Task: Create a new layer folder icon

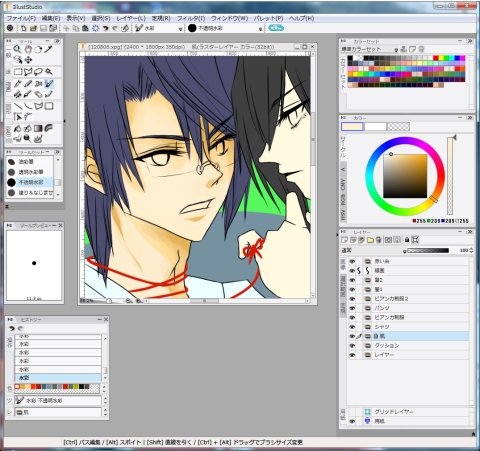Action: point(370,240)
